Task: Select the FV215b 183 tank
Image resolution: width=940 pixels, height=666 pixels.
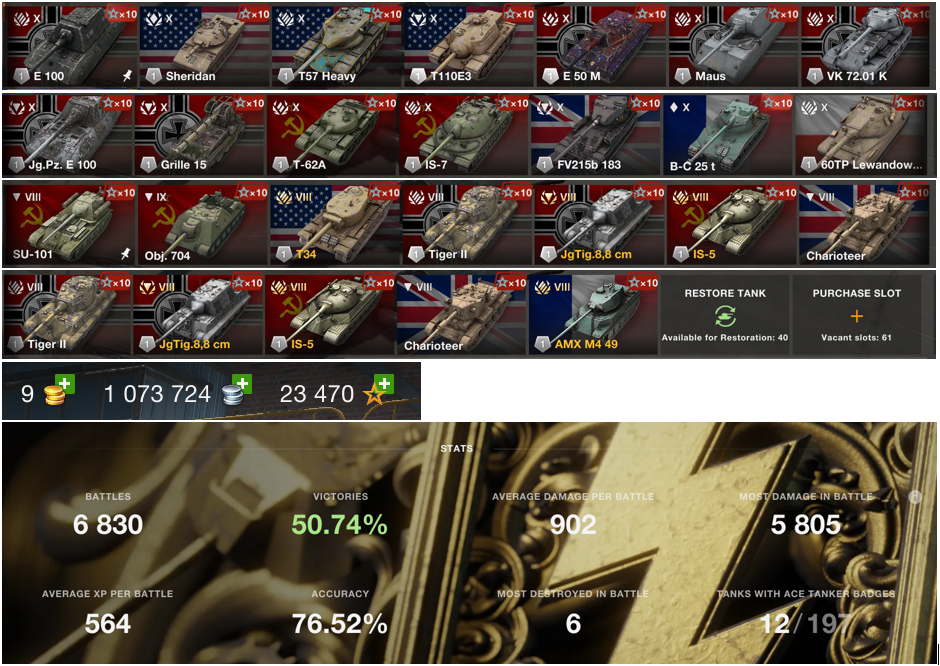Action: pyautogui.click(x=596, y=134)
